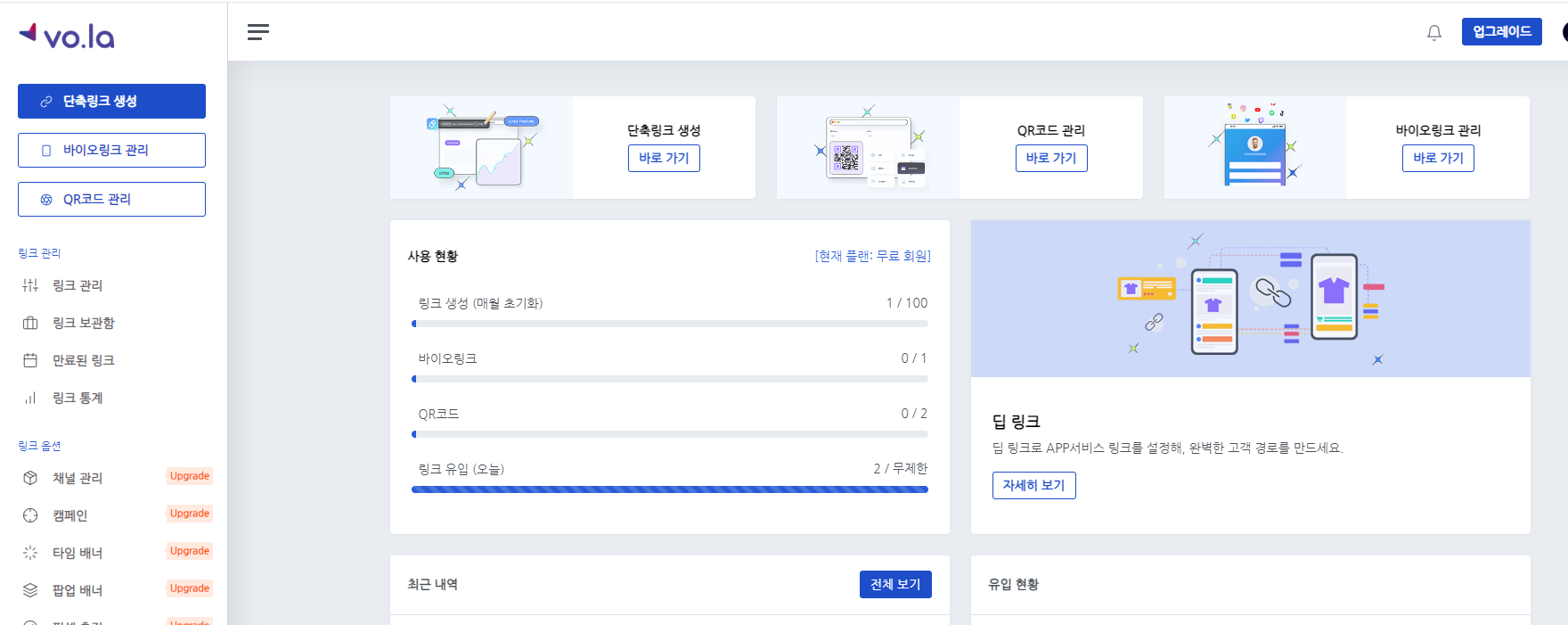The image size is (1568, 625).
Task: Click the 바이오링크 usage progress bar
Action: (x=670, y=379)
